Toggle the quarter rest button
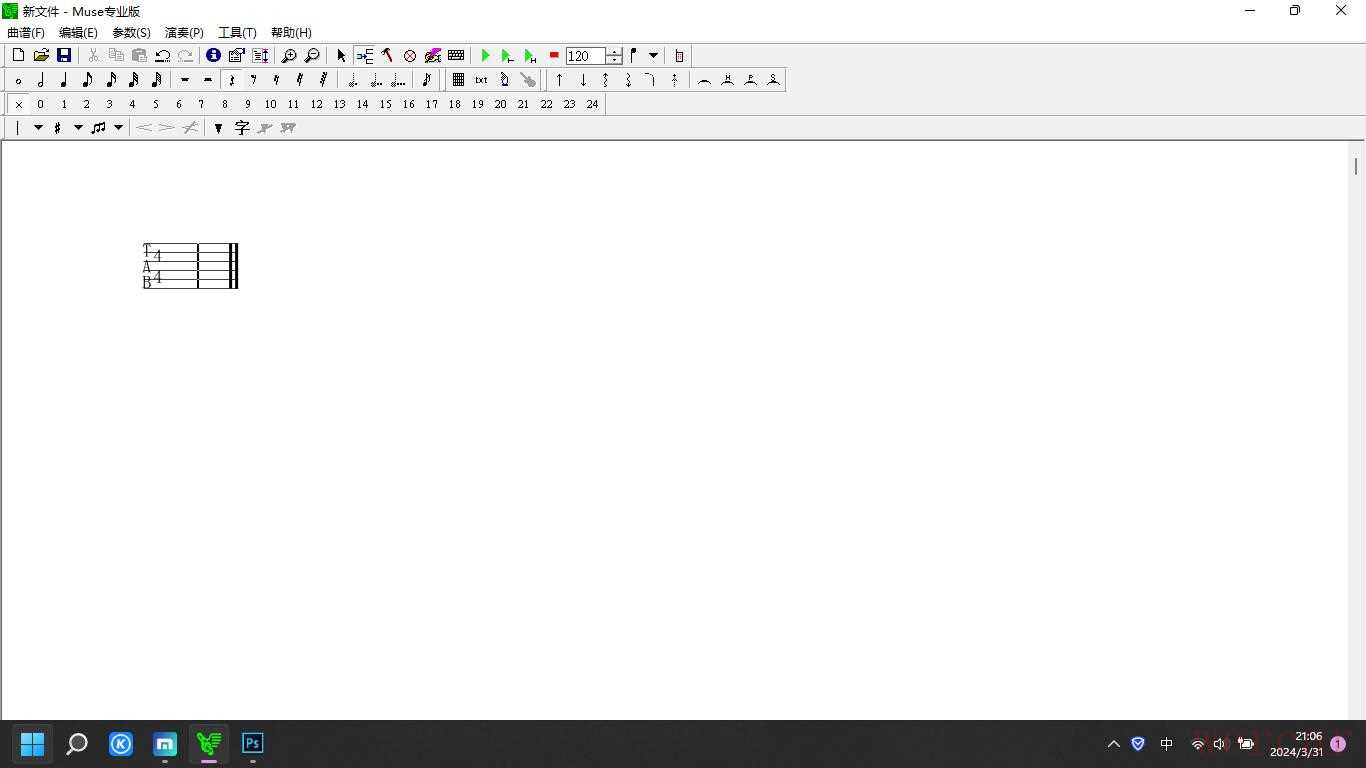This screenshot has width=1366, height=768. point(231,80)
